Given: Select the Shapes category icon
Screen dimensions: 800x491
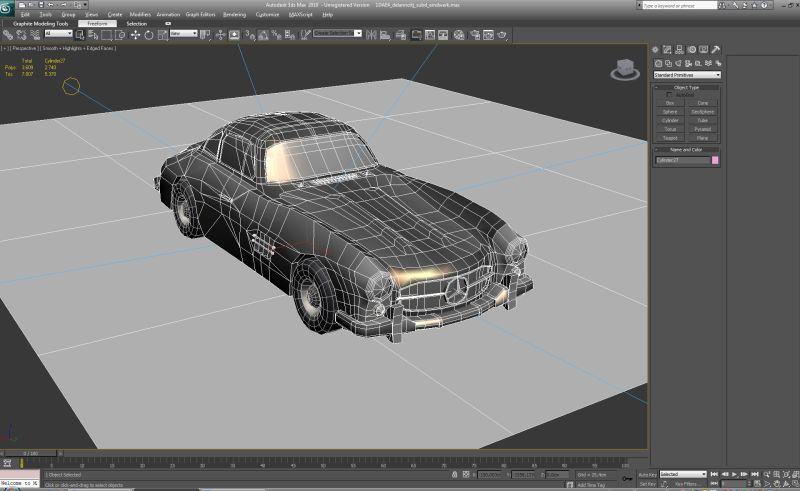Looking at the screenshot, I should point(668,63).
